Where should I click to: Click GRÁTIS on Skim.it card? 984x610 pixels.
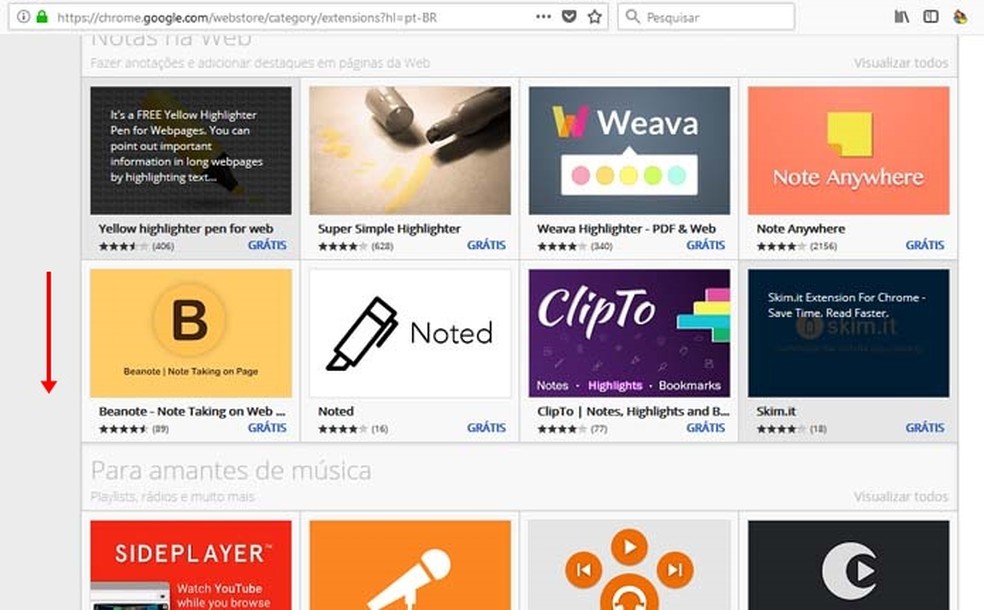pyautogui.click(x=925, y=427)
